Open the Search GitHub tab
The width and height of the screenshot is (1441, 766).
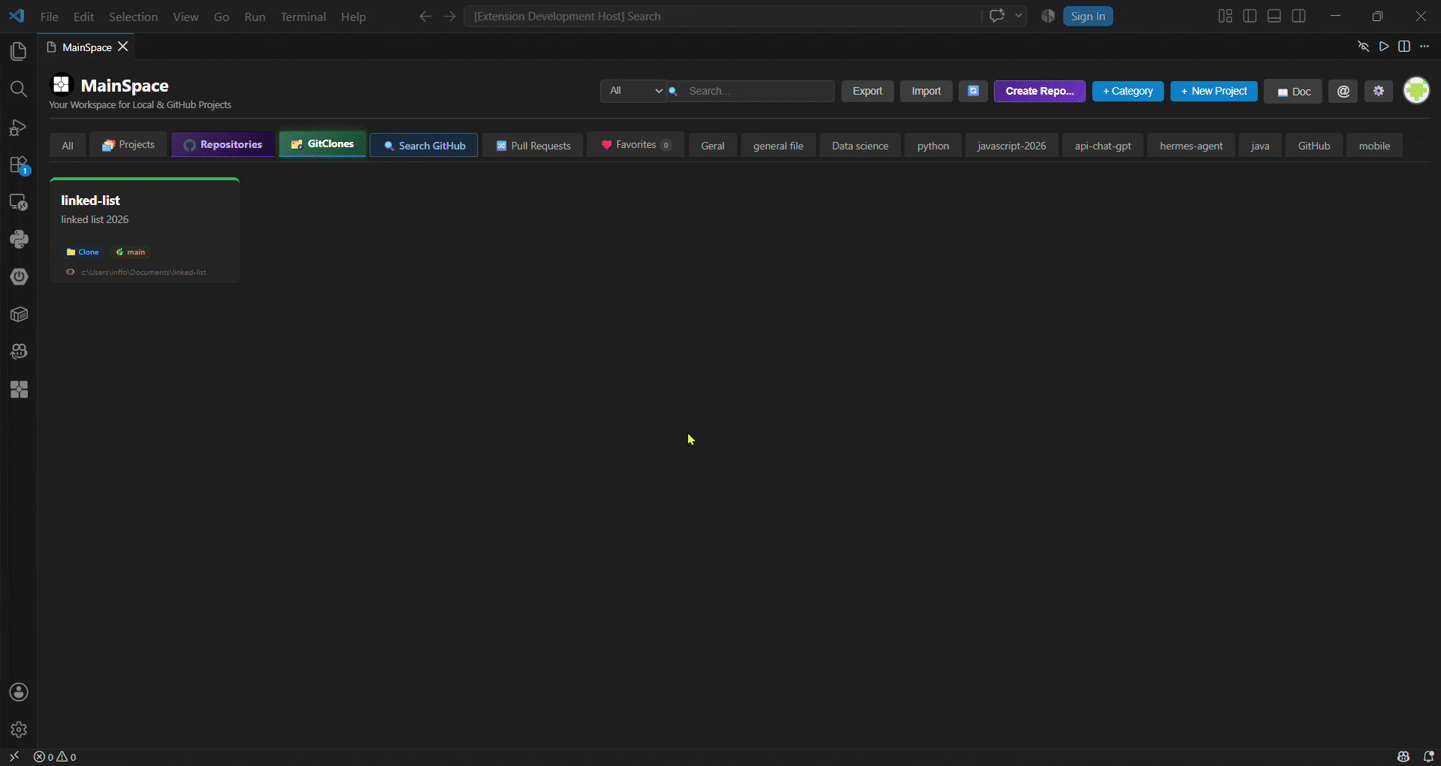tap(424, 146)
